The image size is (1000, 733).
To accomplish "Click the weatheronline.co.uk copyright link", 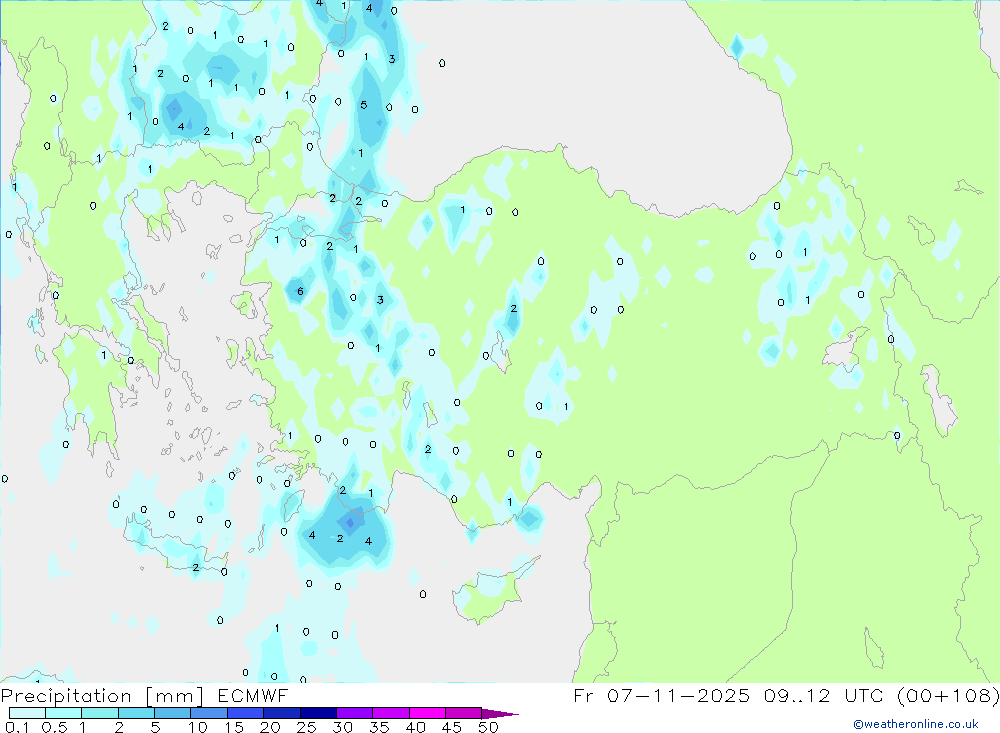I will 916,724.
